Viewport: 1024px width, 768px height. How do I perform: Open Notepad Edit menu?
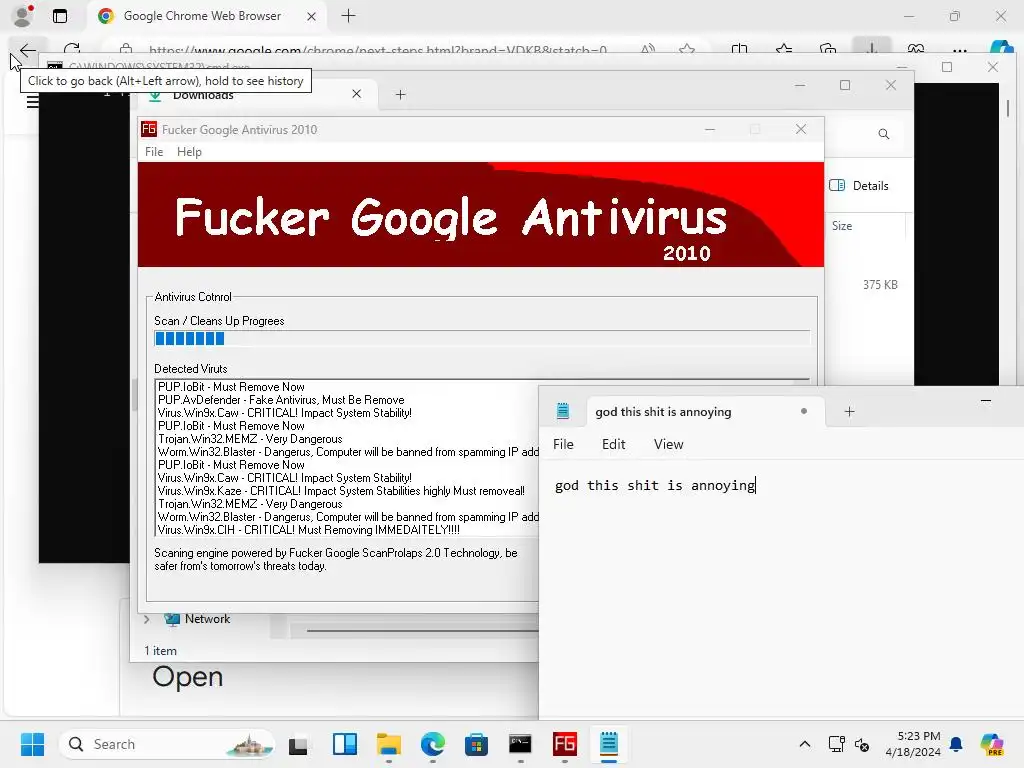tap(613, 444)
